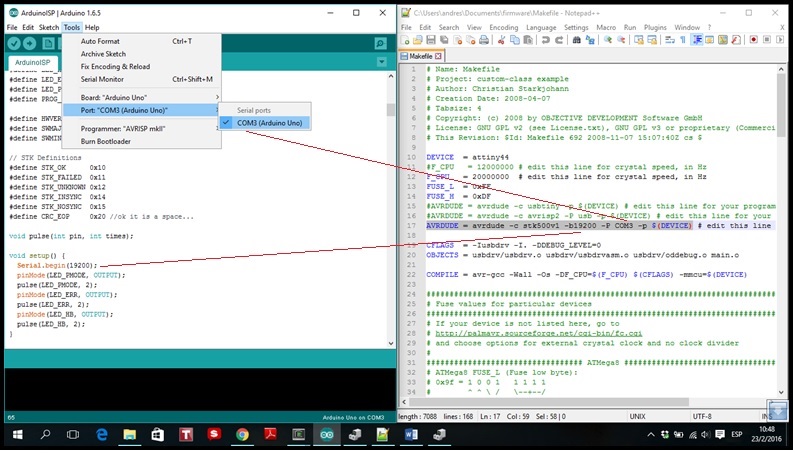Screen dimensions: 795x453
Task: Click palmavr.sourceforge.net link in Makefile
Action: coord(538,333)
